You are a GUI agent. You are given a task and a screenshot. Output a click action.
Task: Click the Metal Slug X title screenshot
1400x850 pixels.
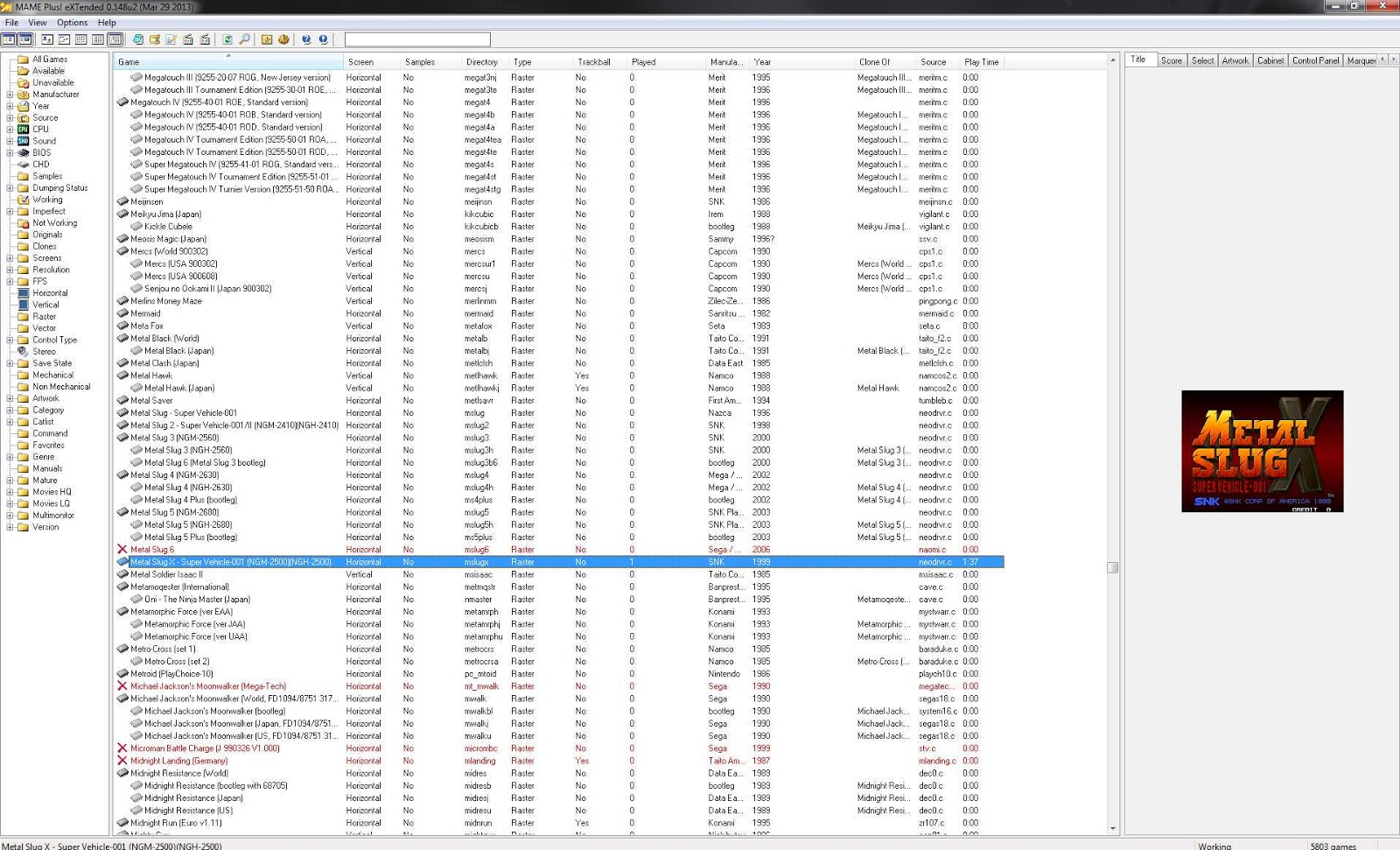coord(1262,451)
